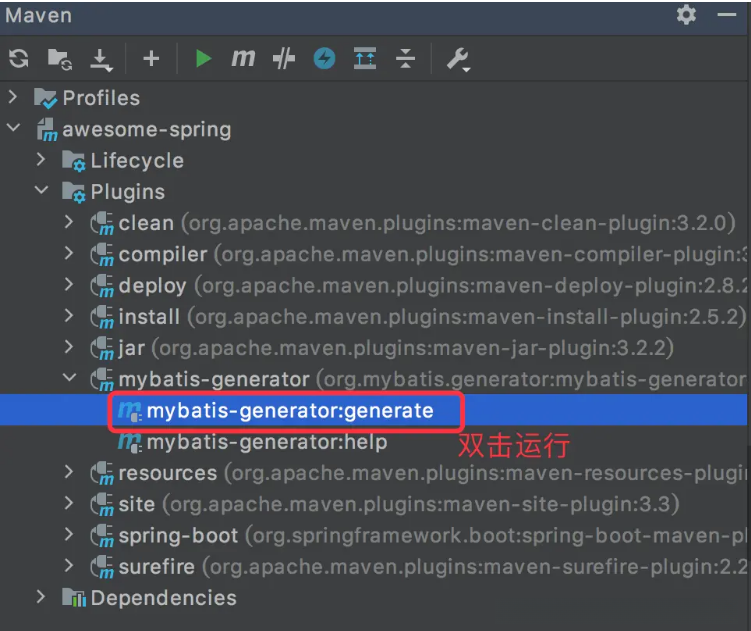Expand the spring-boot plugin

click(x=69, y=534)
